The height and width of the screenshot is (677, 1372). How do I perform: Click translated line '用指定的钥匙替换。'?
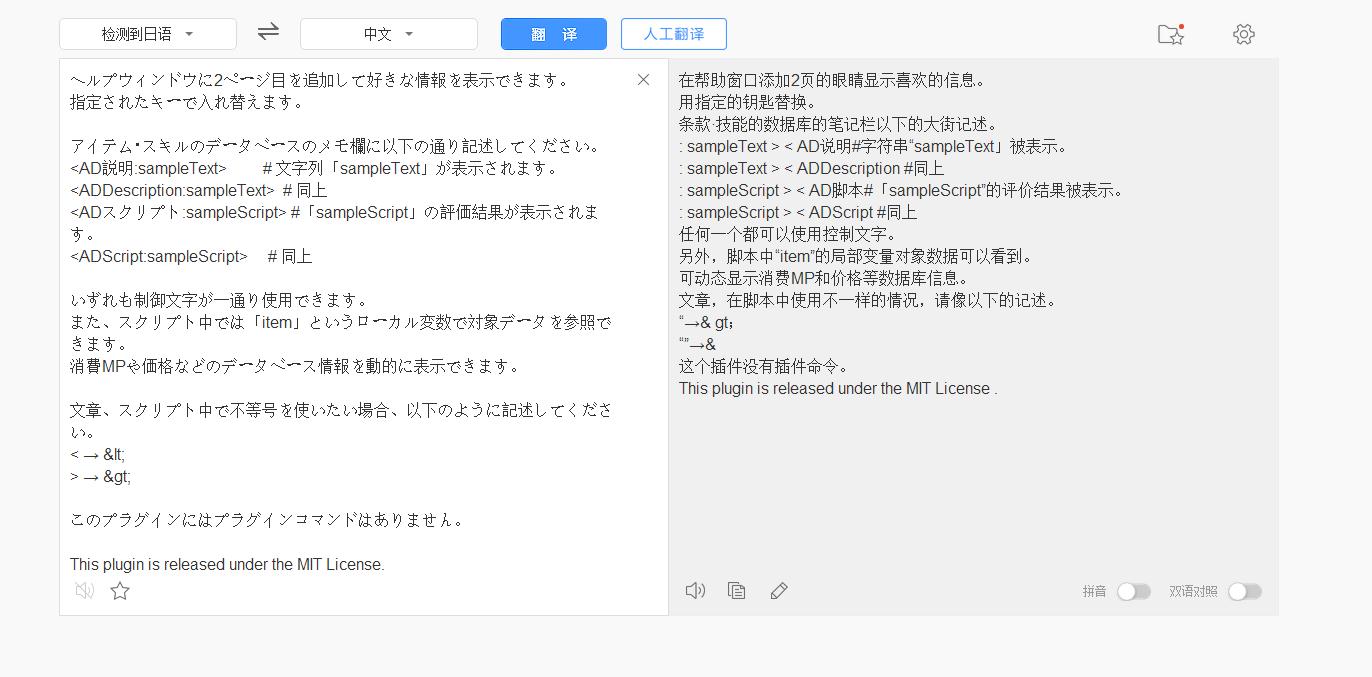click(748, 102)
